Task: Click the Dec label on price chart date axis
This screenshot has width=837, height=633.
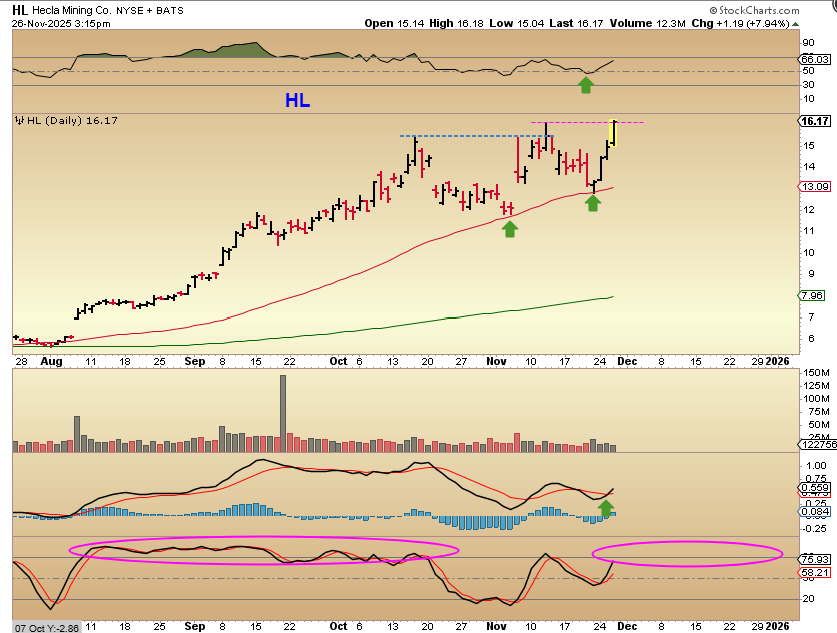Action: (627, 361)
